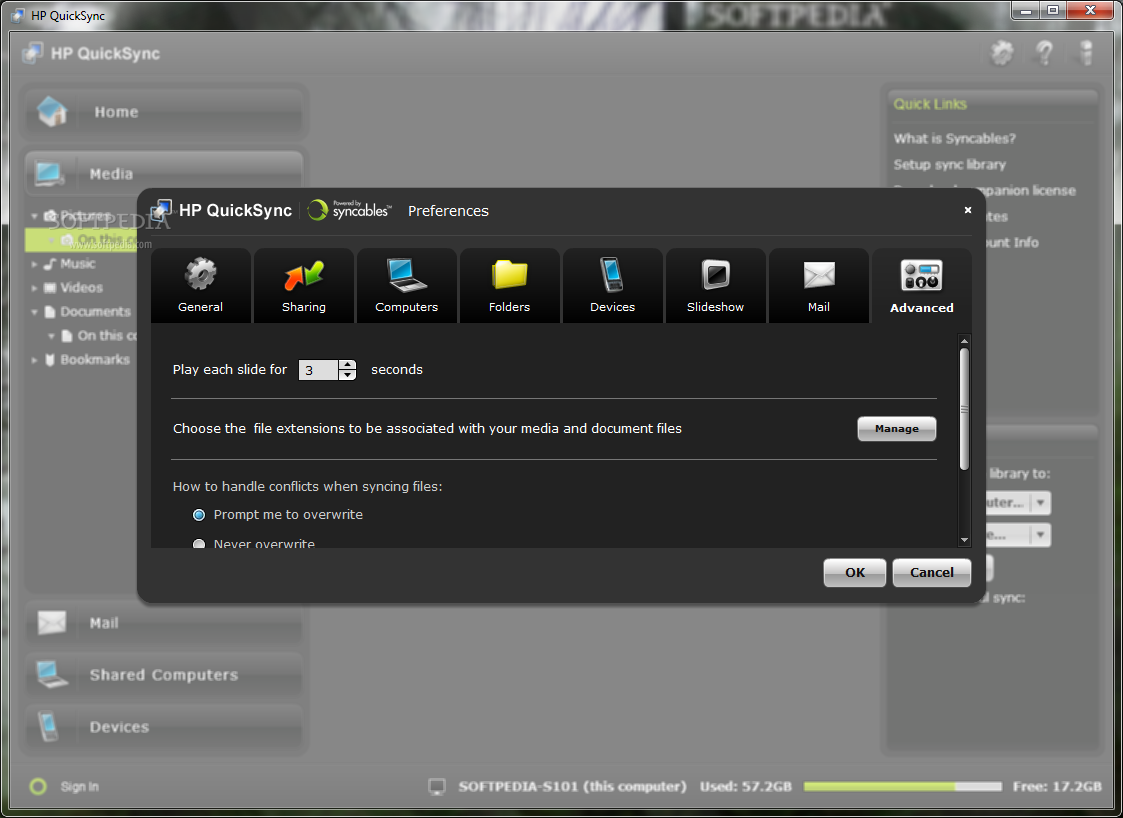
Task: Open the Setup sync library quick link
Action: click(949, 164)
